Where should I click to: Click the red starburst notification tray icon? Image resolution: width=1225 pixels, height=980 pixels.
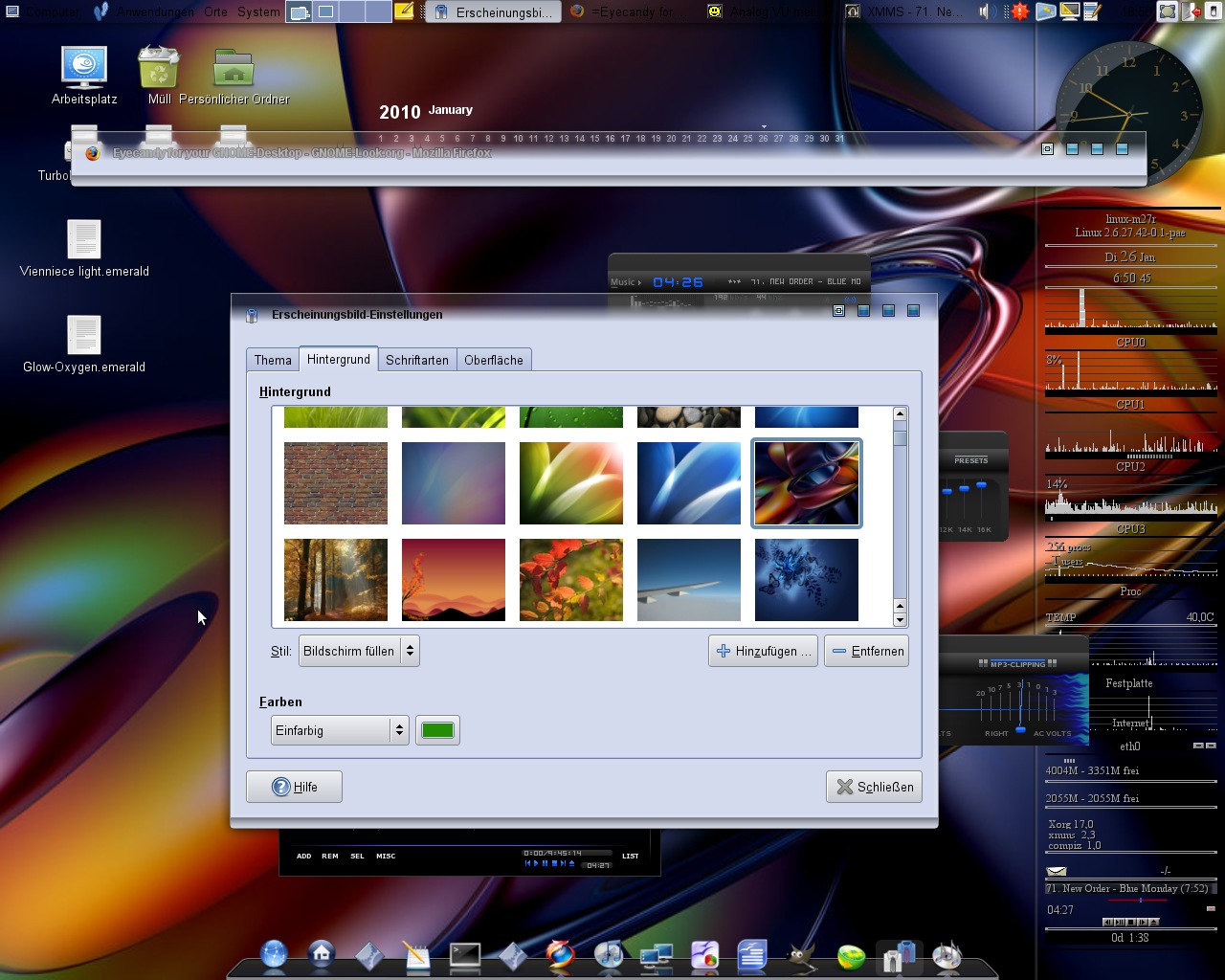(1020, 11)
